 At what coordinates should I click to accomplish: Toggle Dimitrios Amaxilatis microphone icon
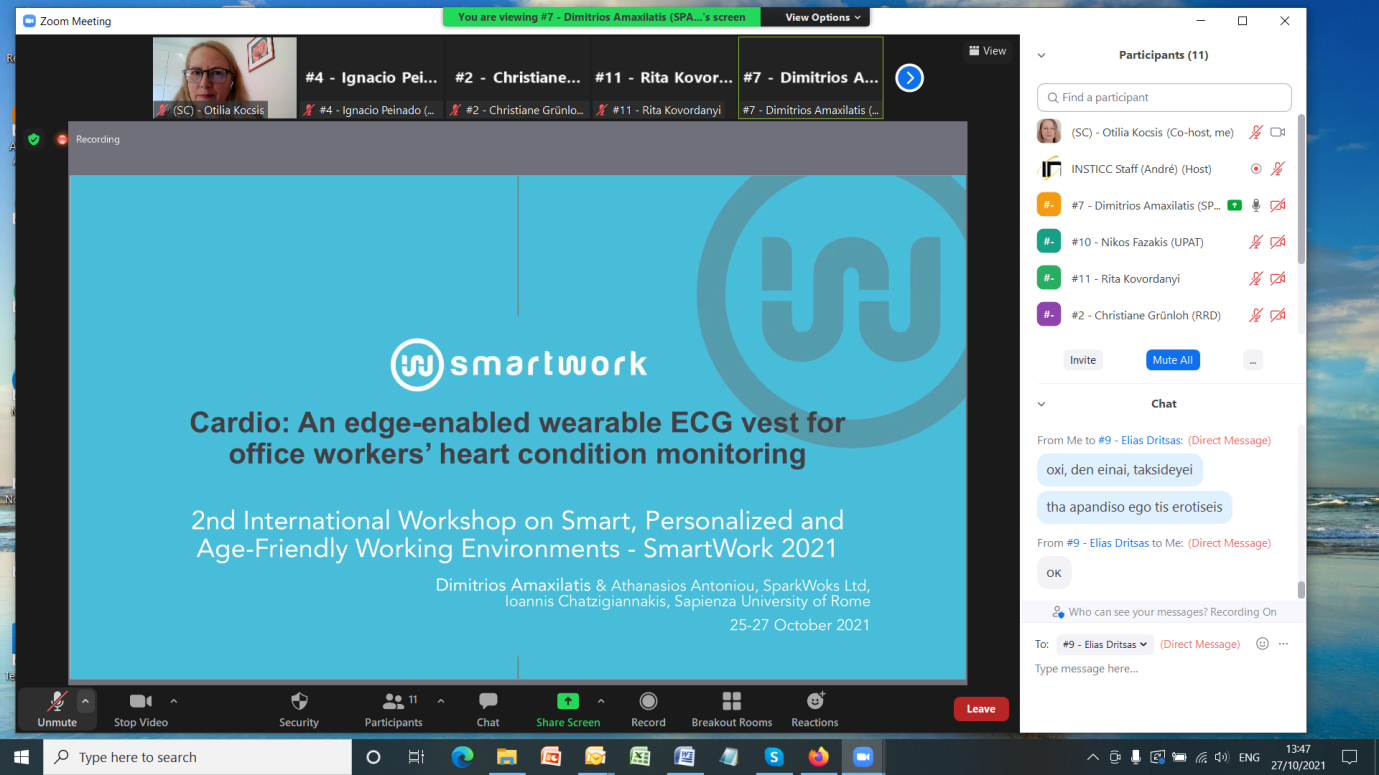pyautogui.click(x=1256, y=205)
